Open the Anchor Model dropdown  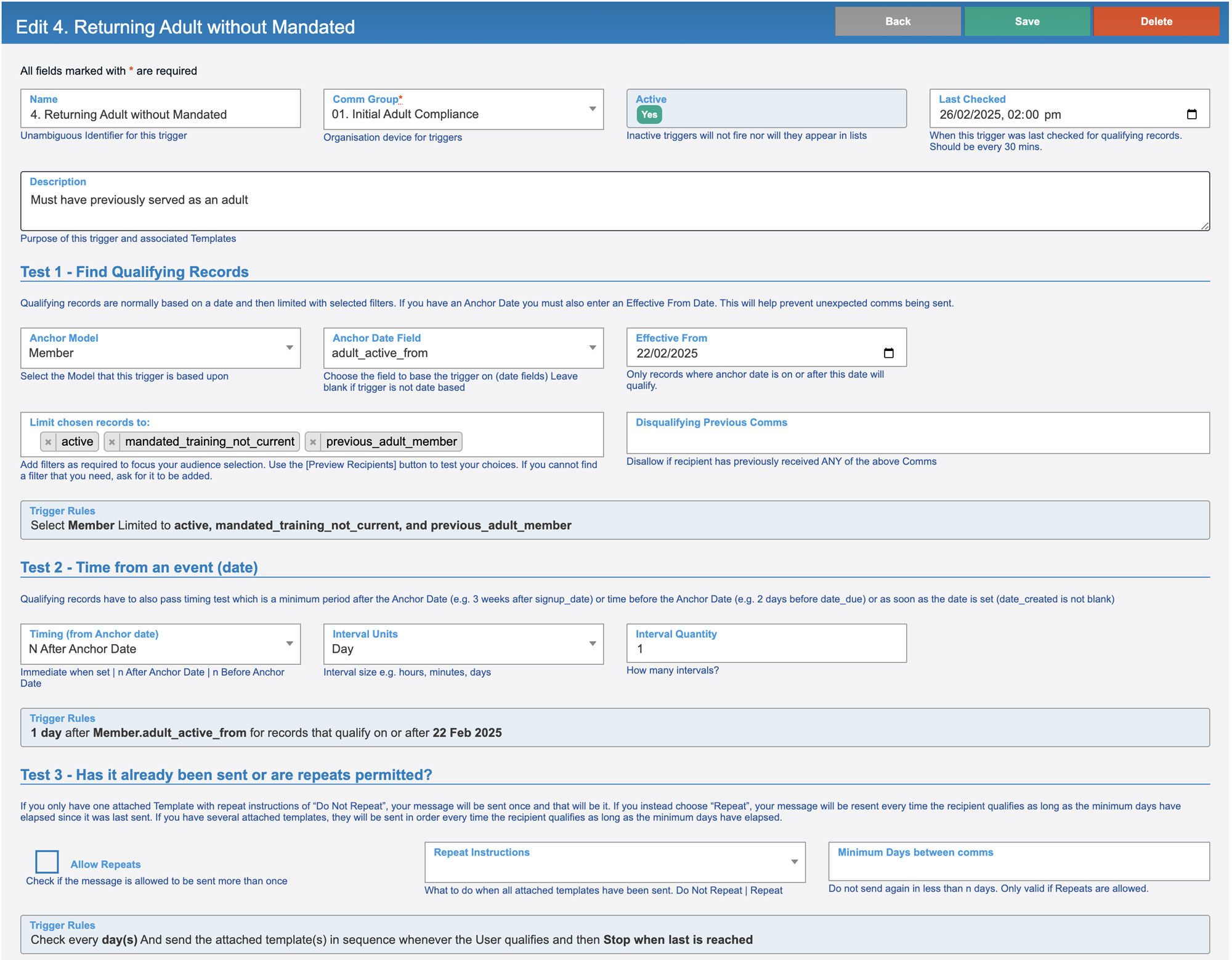click(160, 348)
